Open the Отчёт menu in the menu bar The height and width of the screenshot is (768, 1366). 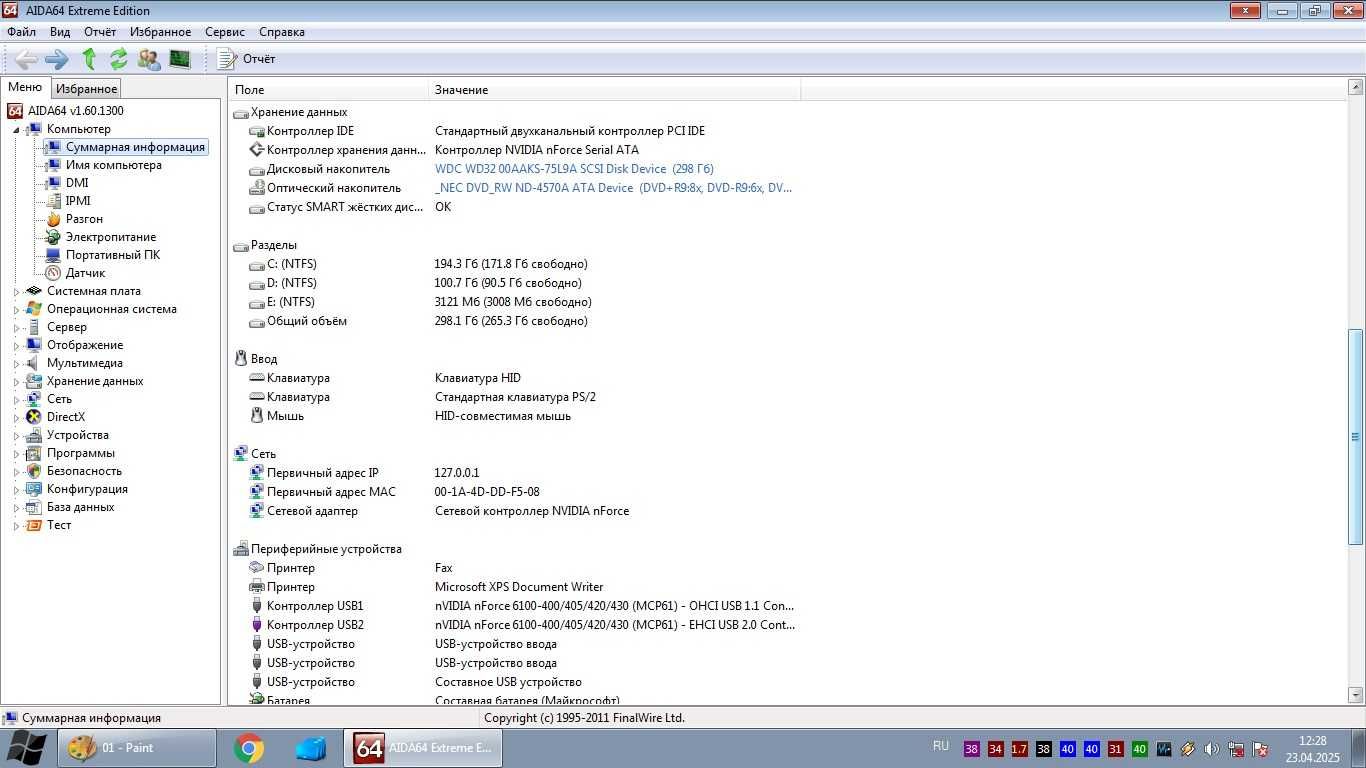(x=100, y=32)
